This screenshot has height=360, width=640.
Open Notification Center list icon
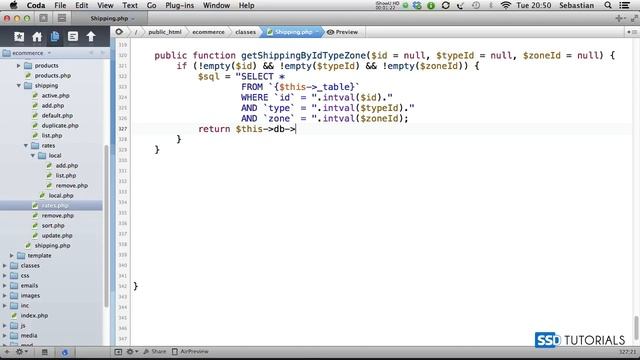click(x=624, y=5)
